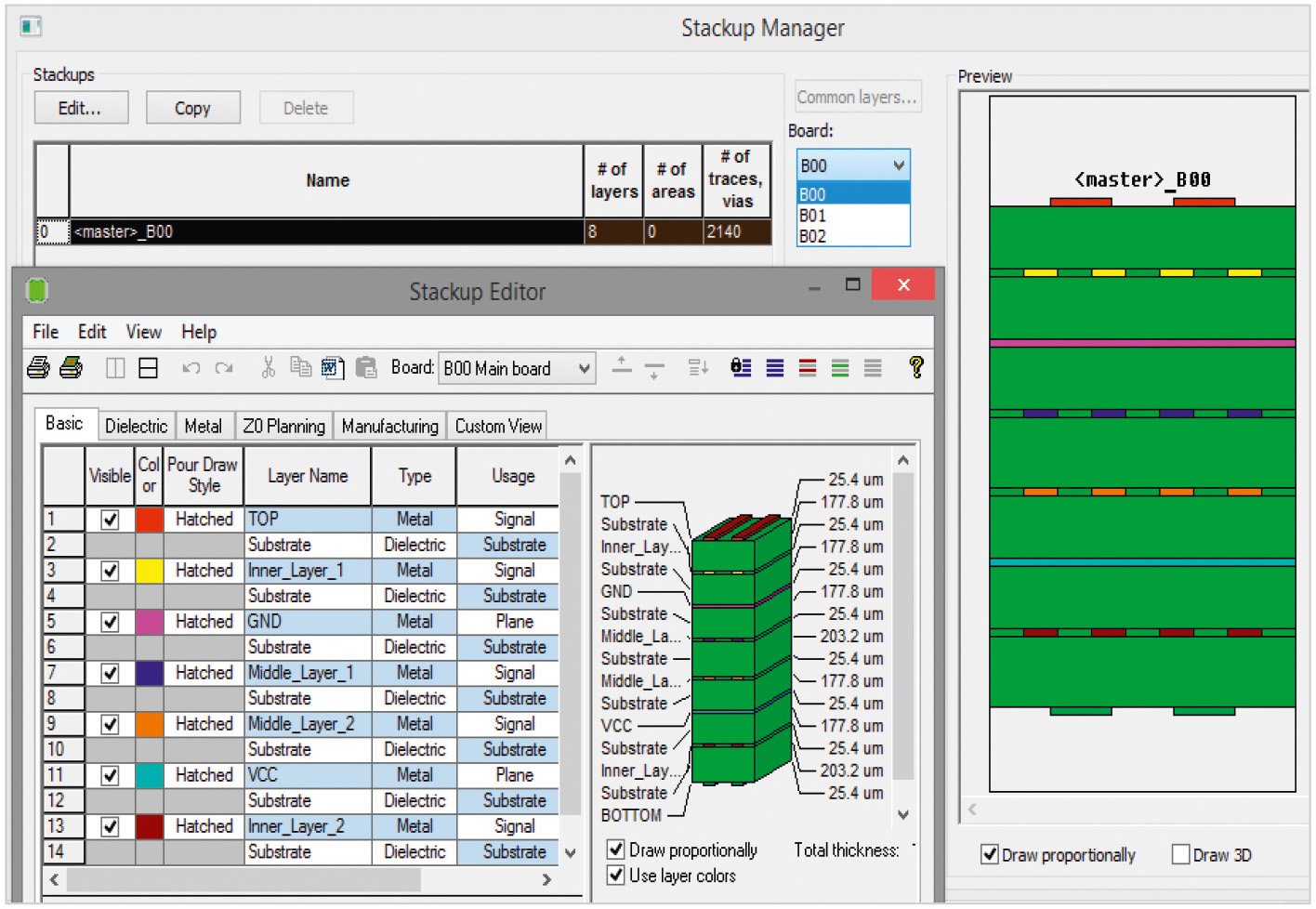Click the green-sheet print icon in the toolbar

71,368
